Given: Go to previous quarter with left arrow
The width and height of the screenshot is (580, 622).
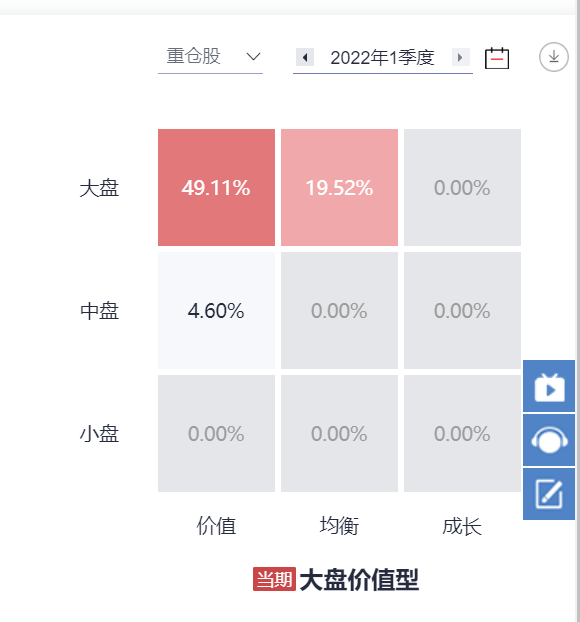Looking at the screenshot, I should [305, 58].
